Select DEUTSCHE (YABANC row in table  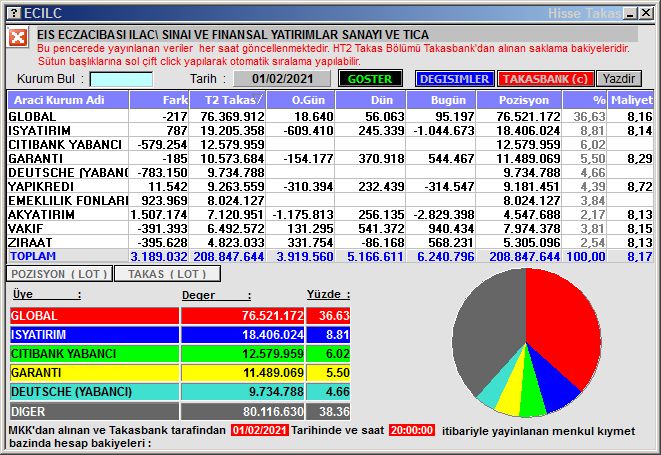(x=330, y=172)
